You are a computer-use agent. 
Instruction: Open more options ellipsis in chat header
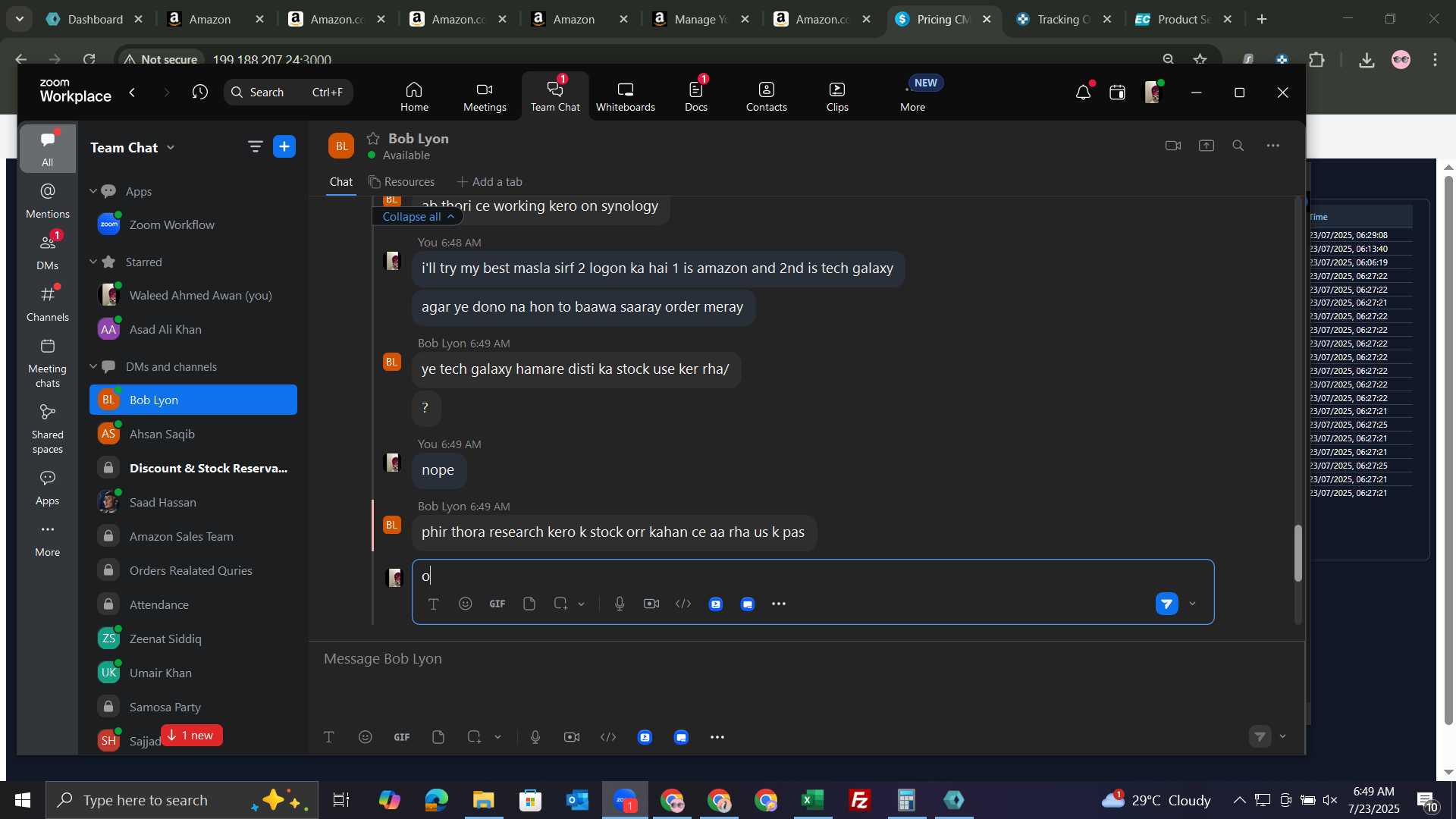tap(1273, 146)
